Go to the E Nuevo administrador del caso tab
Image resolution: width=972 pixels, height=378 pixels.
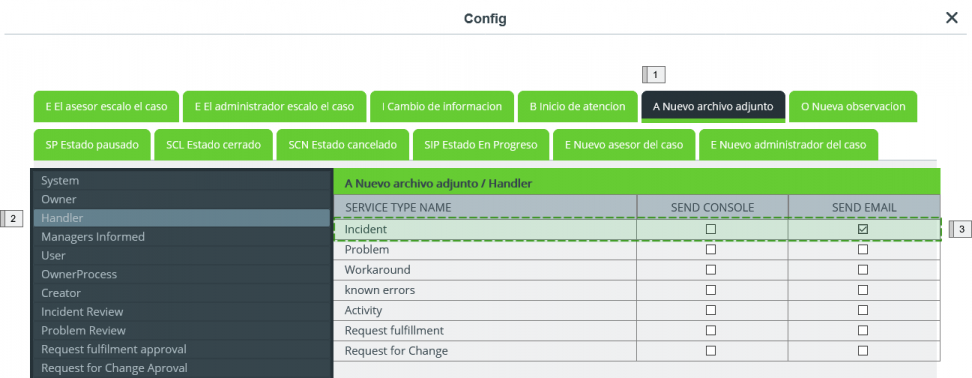click(x=789, y=144)
